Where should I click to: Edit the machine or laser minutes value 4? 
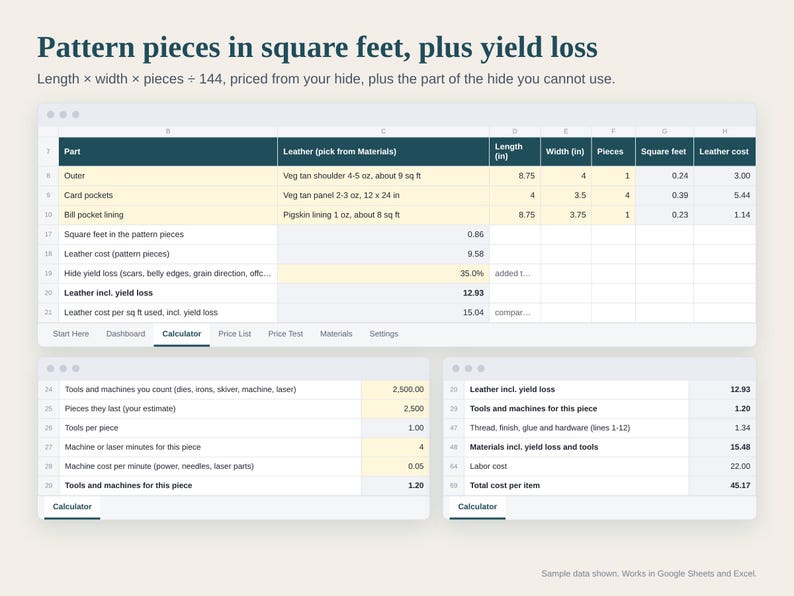tap(395, 447)
